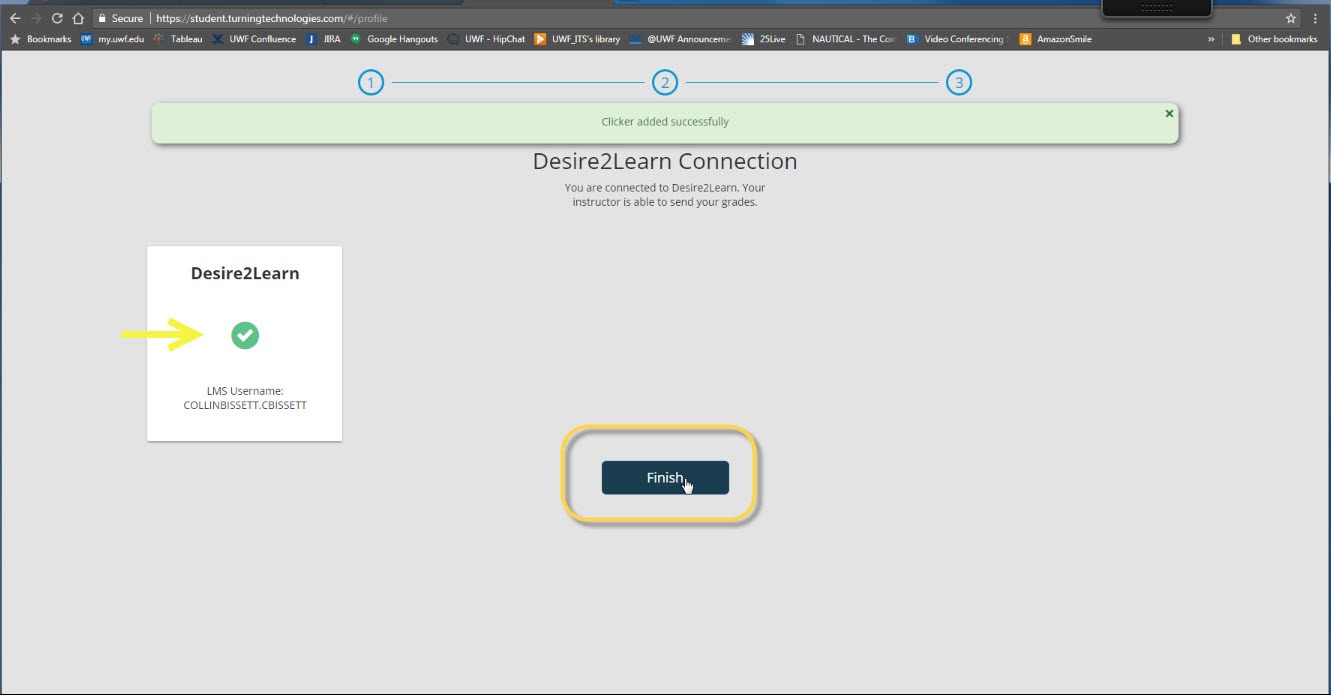Go to step 1 circle
The height and width of the screenshot is (695, 1331).
(x=371, y=83)
